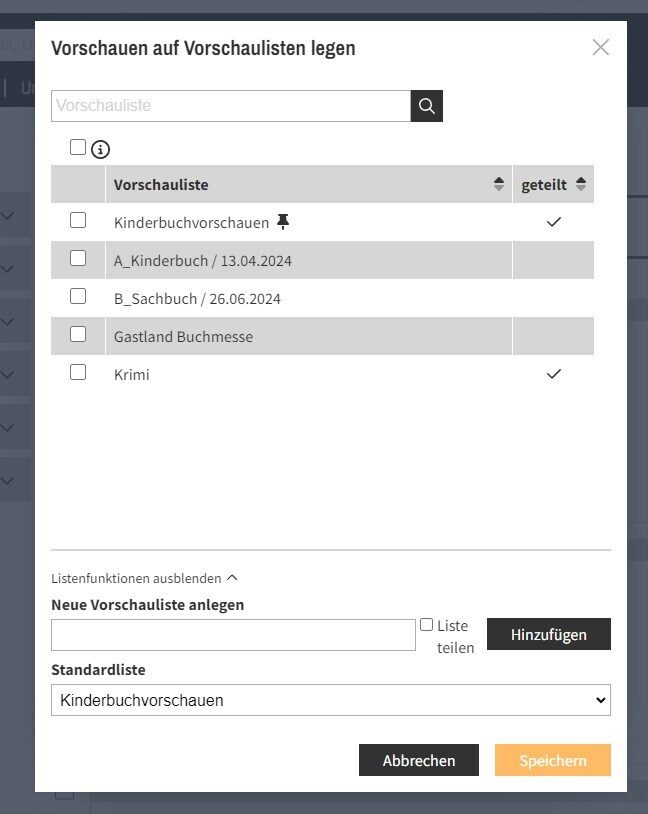Enable the Liste teilen checkbox
This screenshot has height=814, width=648.
tap(427, 625)
